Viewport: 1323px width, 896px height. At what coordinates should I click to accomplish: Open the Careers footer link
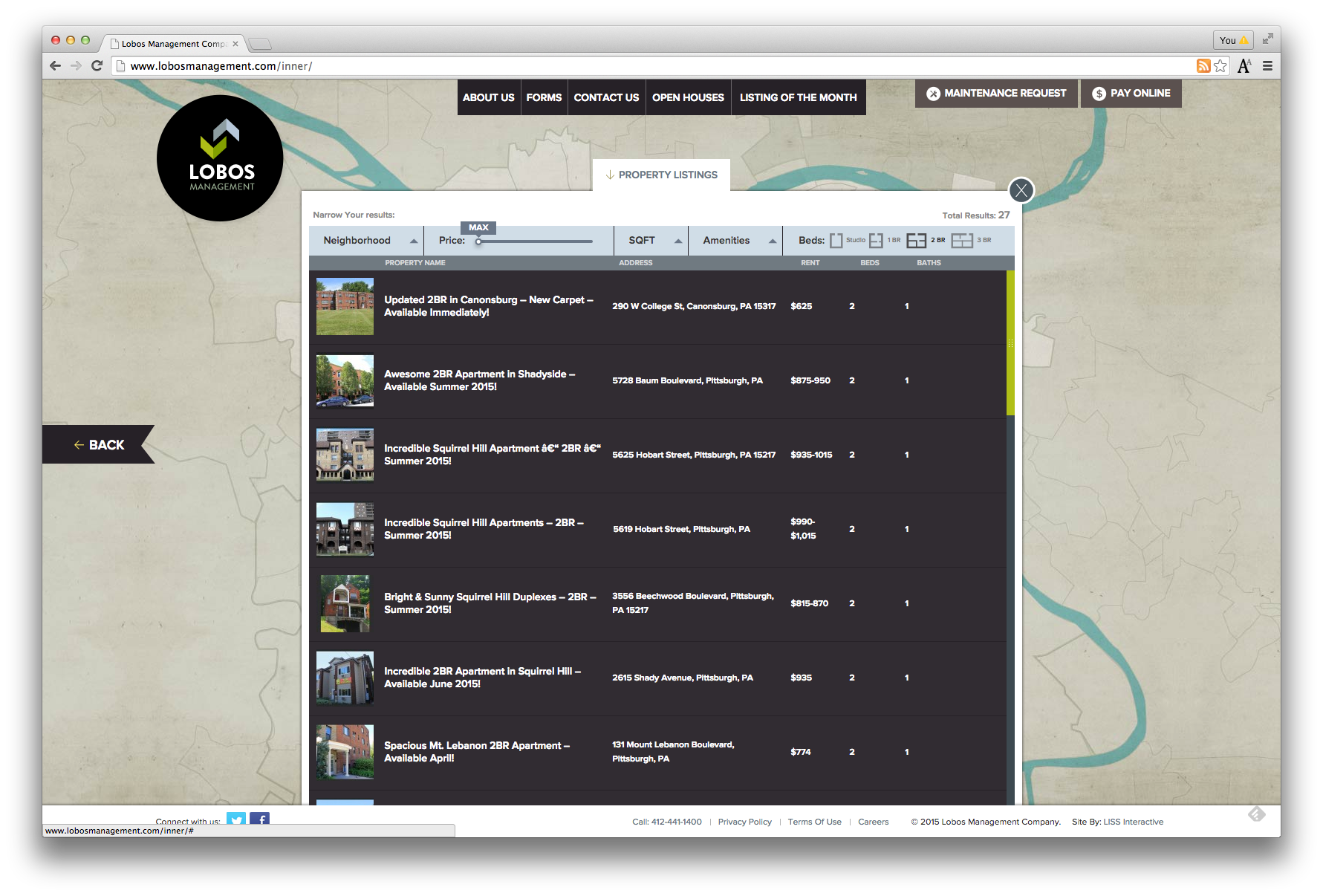[x=873, y=822]
